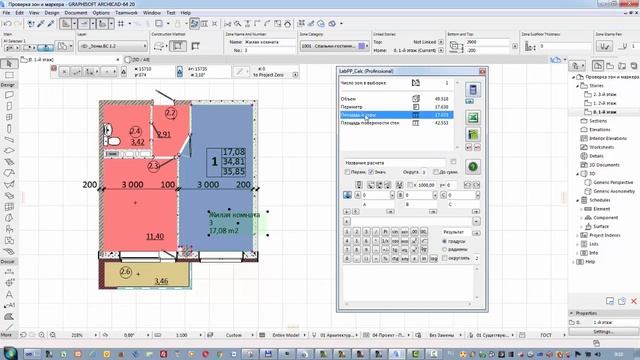Select the '2. 3-й этаж' story in Navigator
The image size is (640, 360).
click(604, 94)
